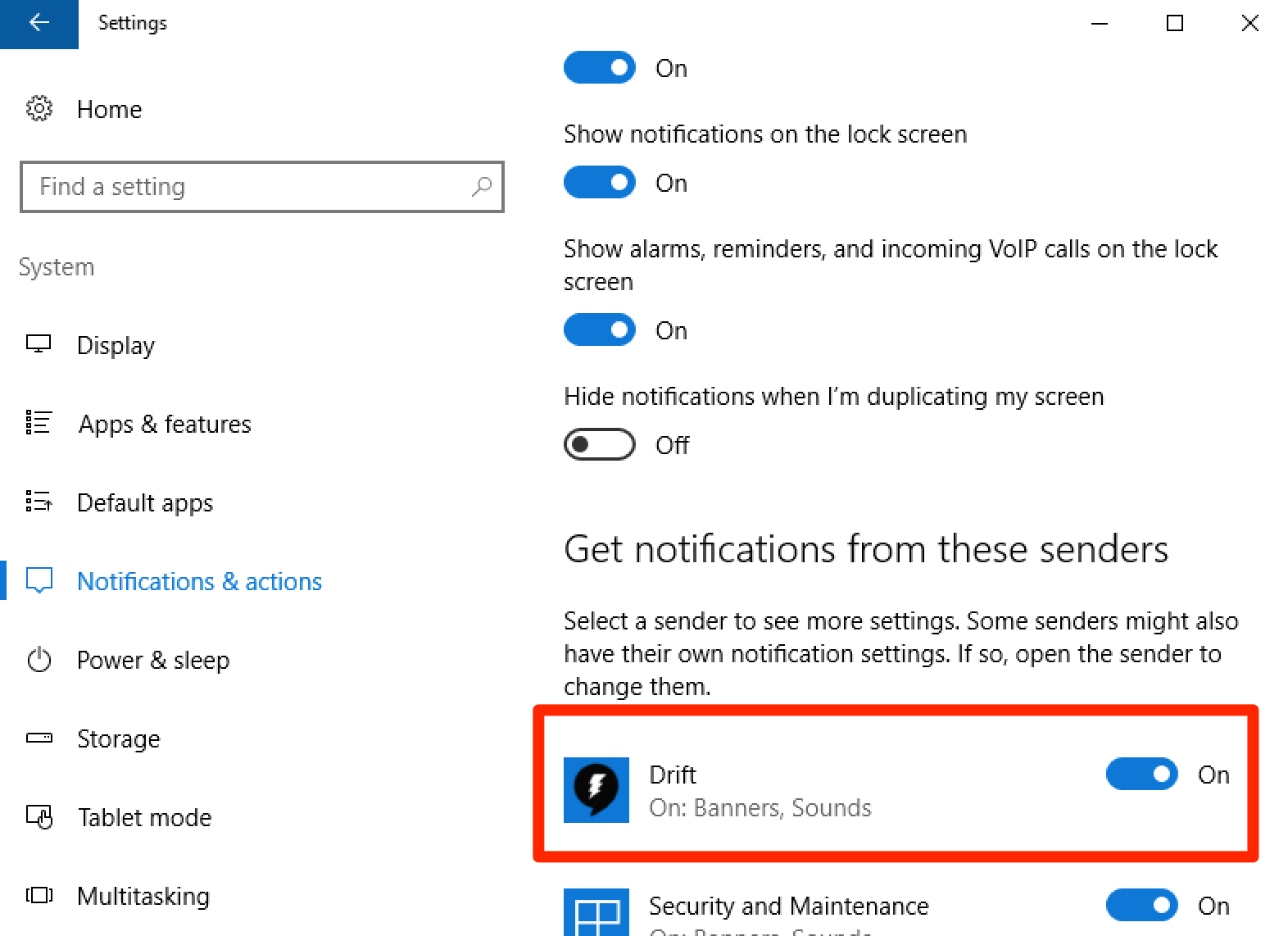Open the Security and Maintenance icon

click(x=596, y=912)
